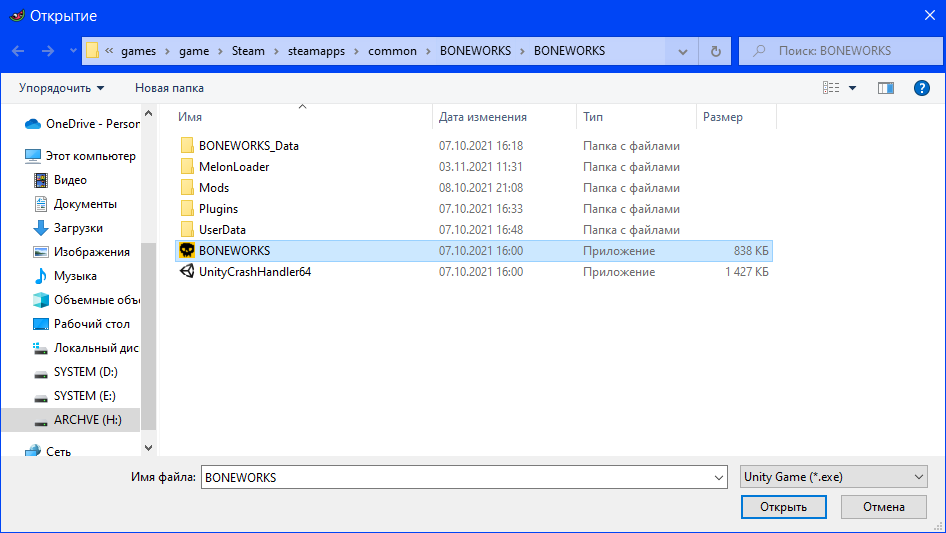946x533 pixels.
Task: Open the Упорядочить menu
Action: pyautogui.click(x=62, y=88)
